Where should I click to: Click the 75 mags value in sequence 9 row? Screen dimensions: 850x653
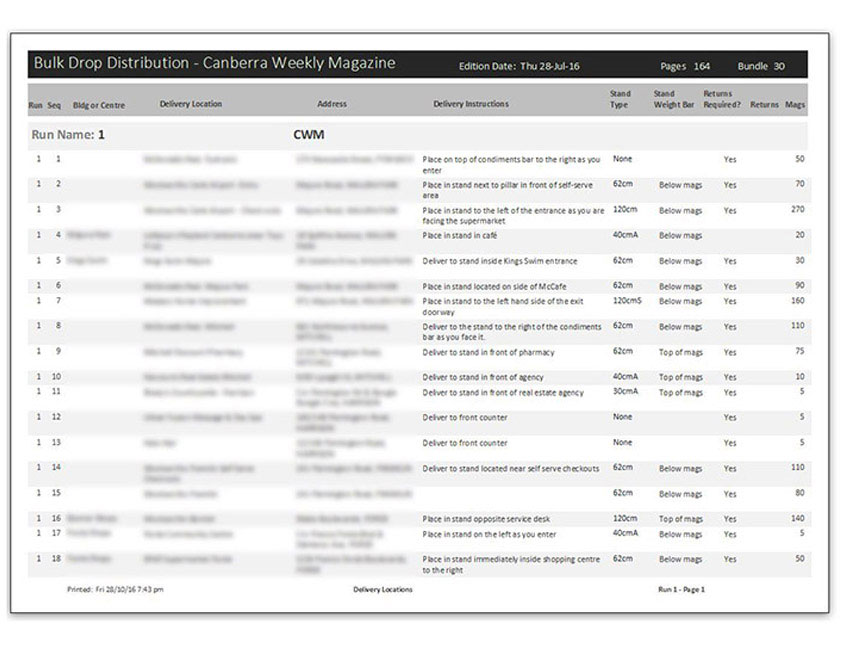[800, 351]
